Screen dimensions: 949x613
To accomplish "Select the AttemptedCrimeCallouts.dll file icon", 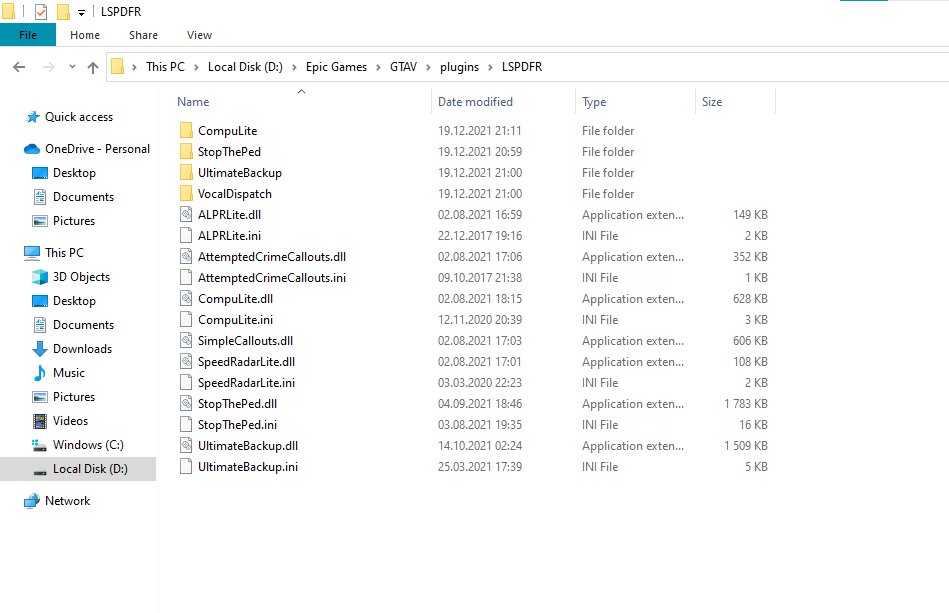I will click(186, 257).
